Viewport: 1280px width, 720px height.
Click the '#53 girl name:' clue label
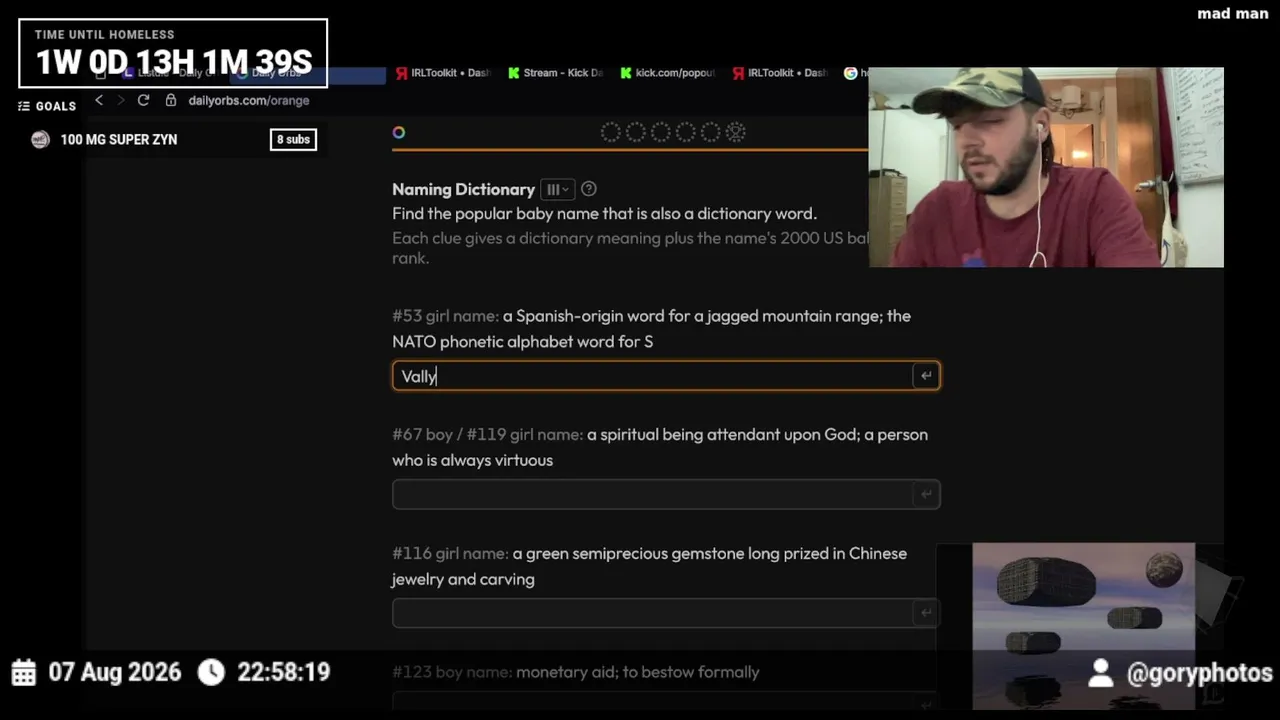click(x=445, y=316)
